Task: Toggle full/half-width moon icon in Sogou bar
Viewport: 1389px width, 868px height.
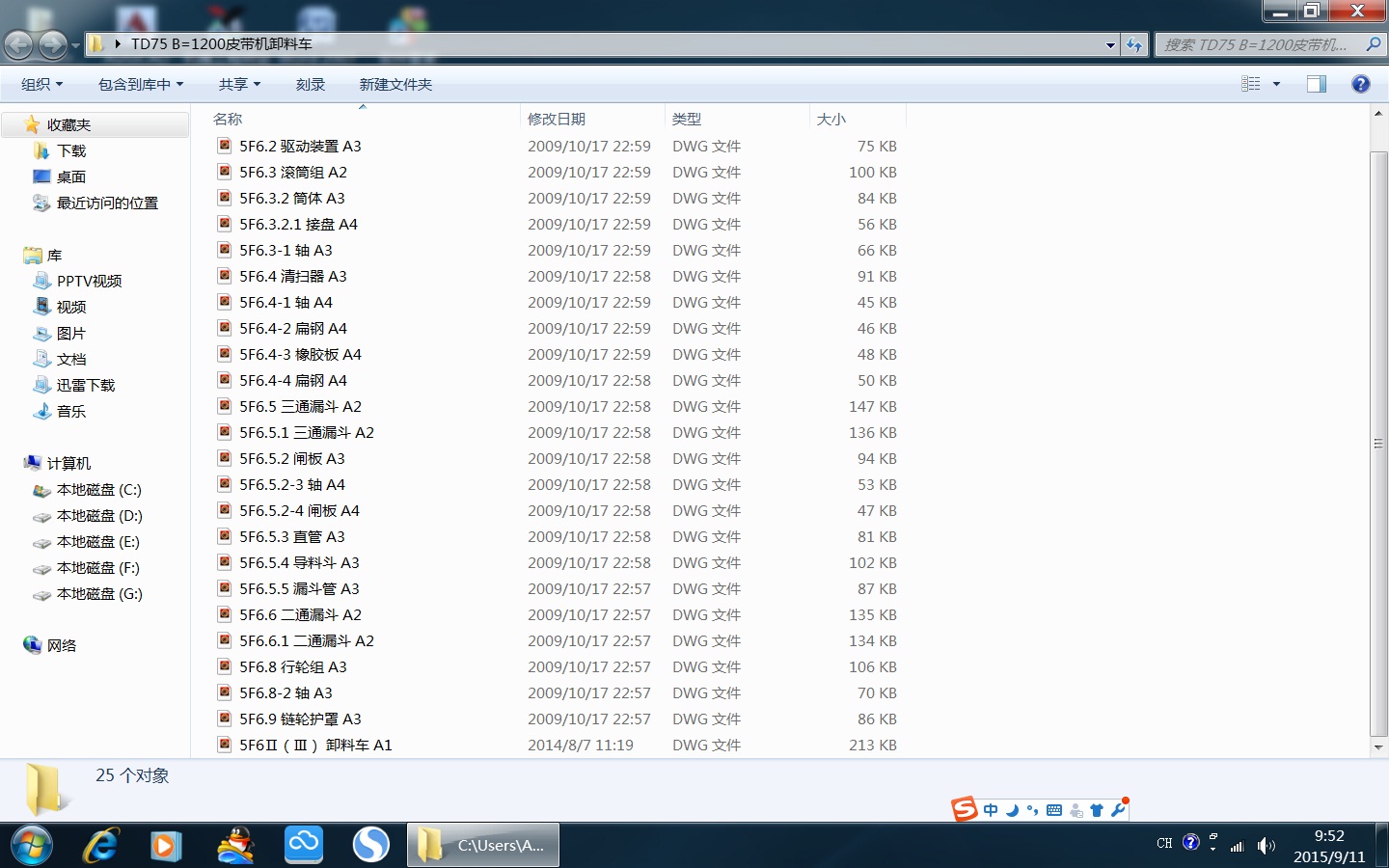Action: tap(1012, 810)
